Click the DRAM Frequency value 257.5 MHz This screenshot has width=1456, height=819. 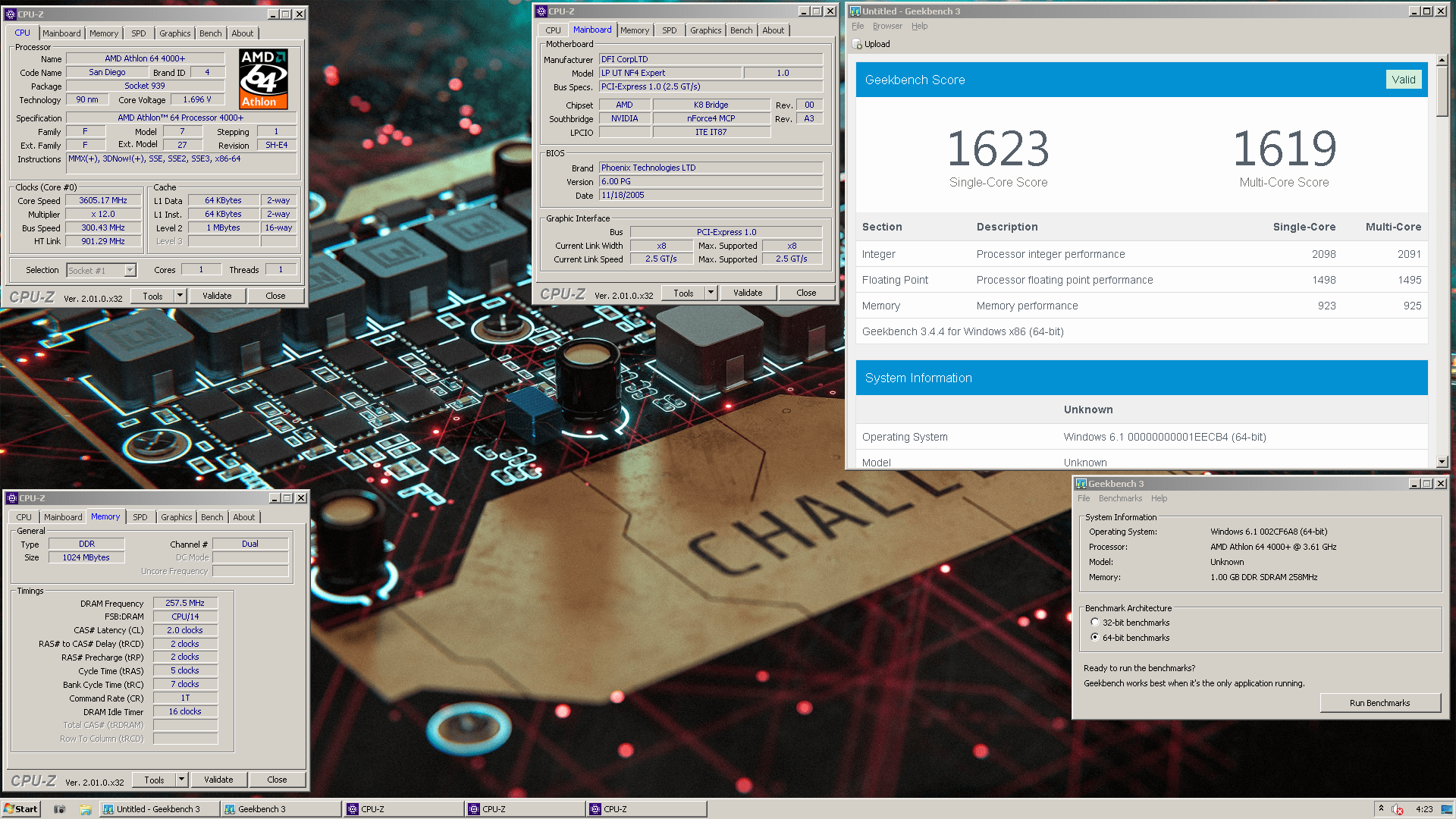pos(185,603)
